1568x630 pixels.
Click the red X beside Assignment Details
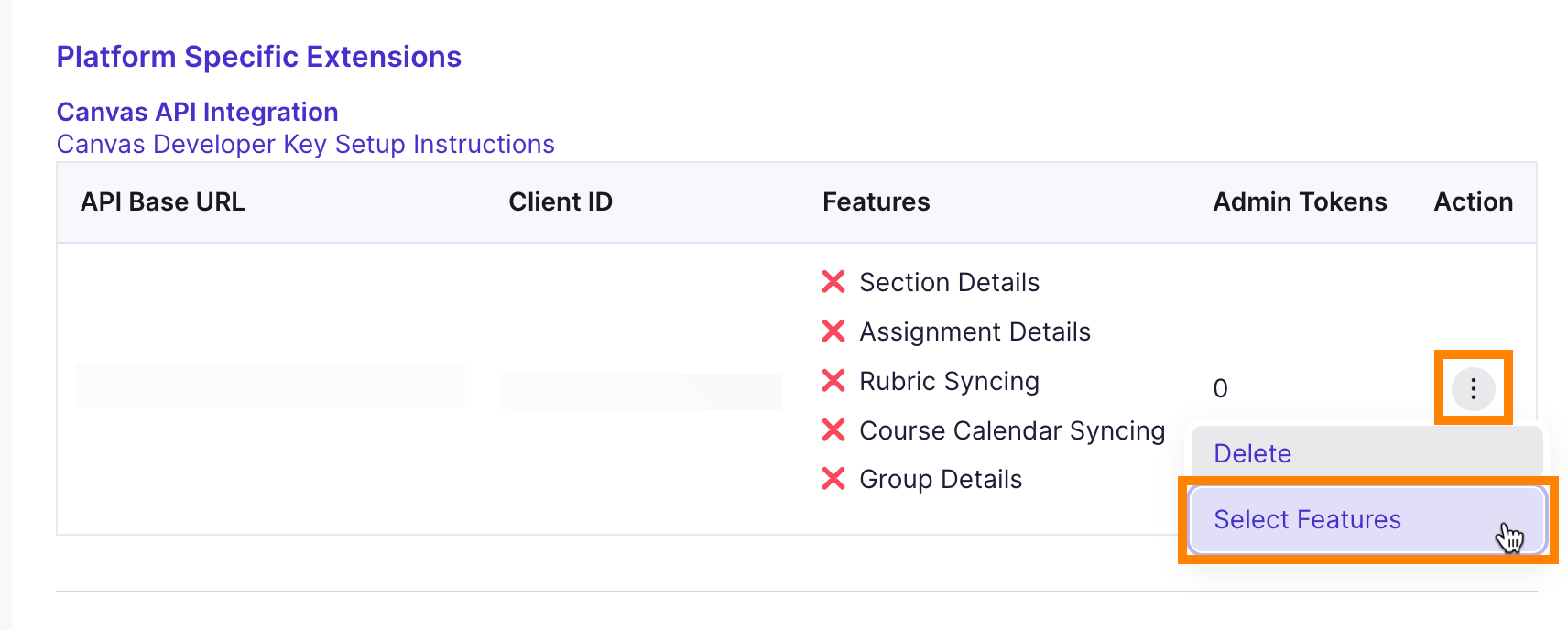coord(833,331)
